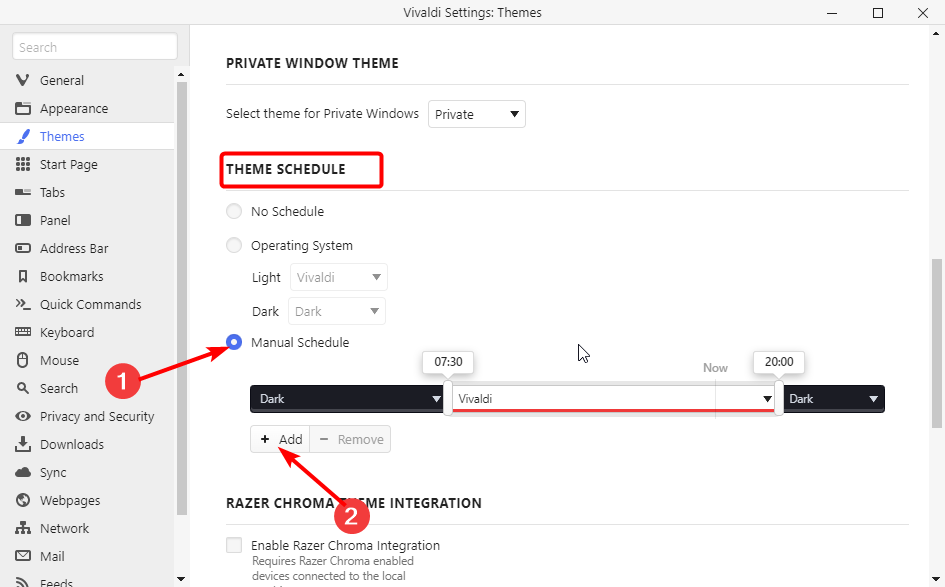
Task: Open General settings via the Vivaldi icon
Action: (23, 80)
